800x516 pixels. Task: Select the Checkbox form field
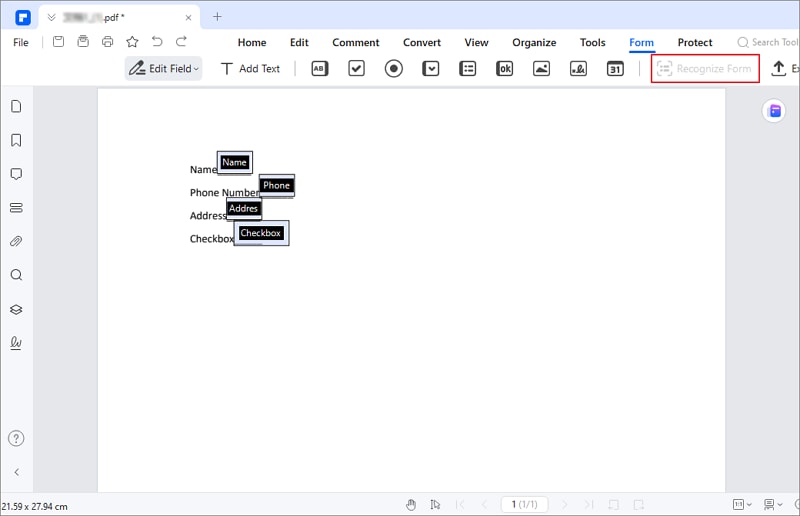(261, 233)
